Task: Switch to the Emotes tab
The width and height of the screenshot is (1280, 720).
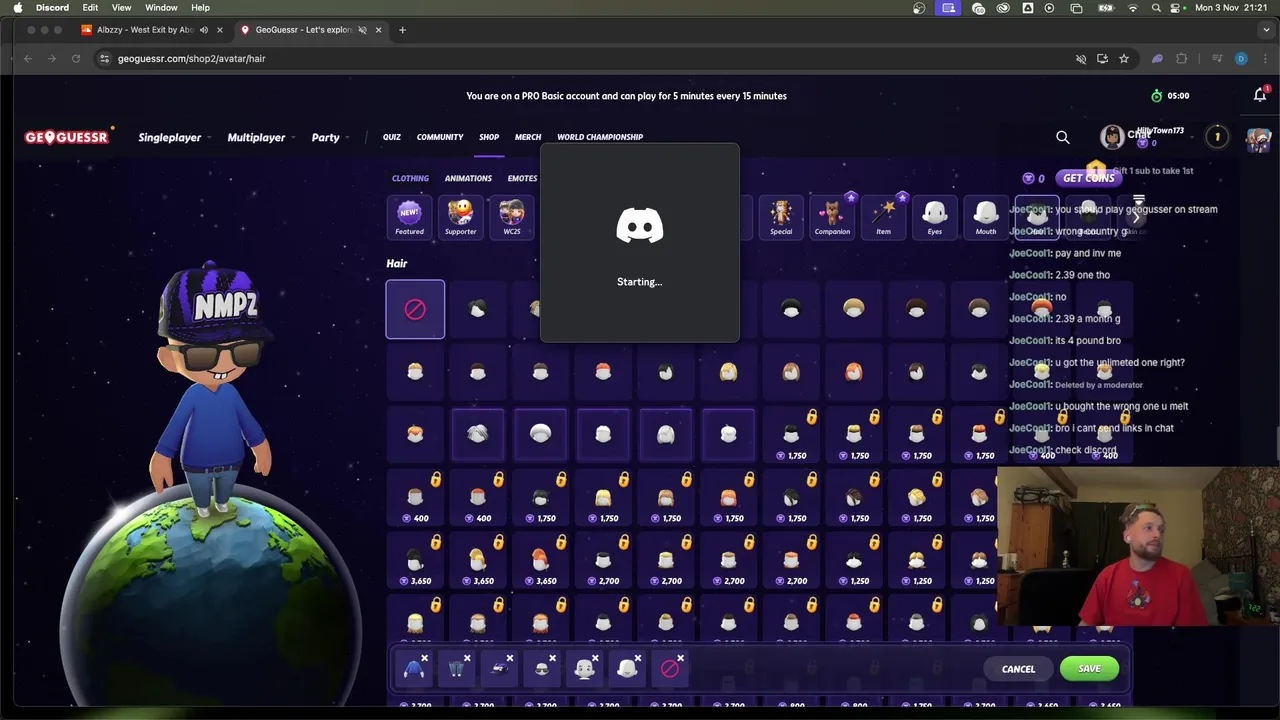Action: point(522,178)
